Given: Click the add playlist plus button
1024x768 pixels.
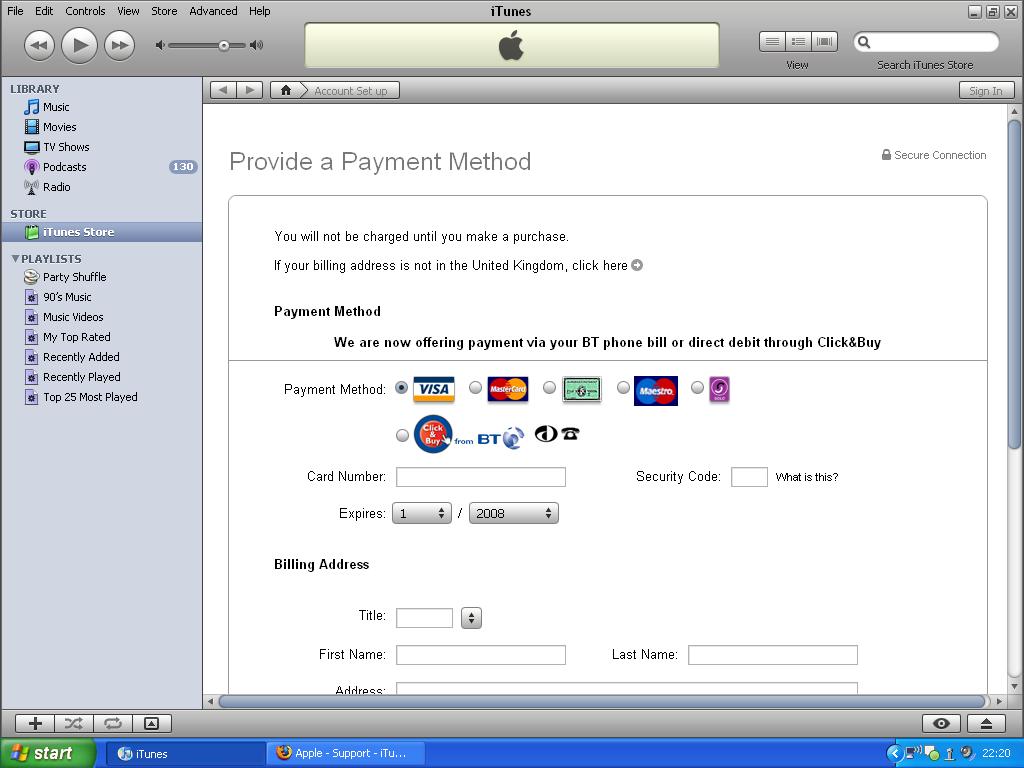Looking at the screenshot, I should tap(35, 723).
